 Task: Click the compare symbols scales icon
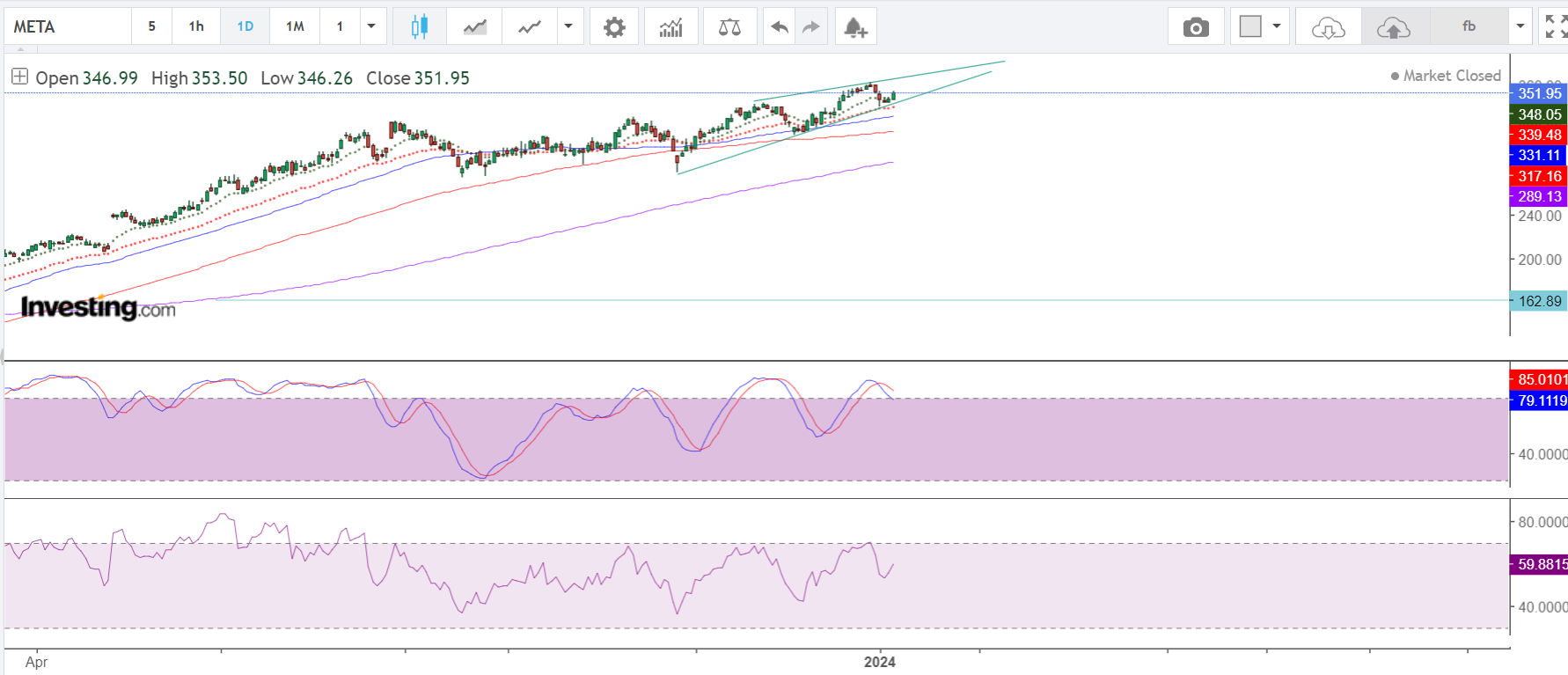point(729,26)
